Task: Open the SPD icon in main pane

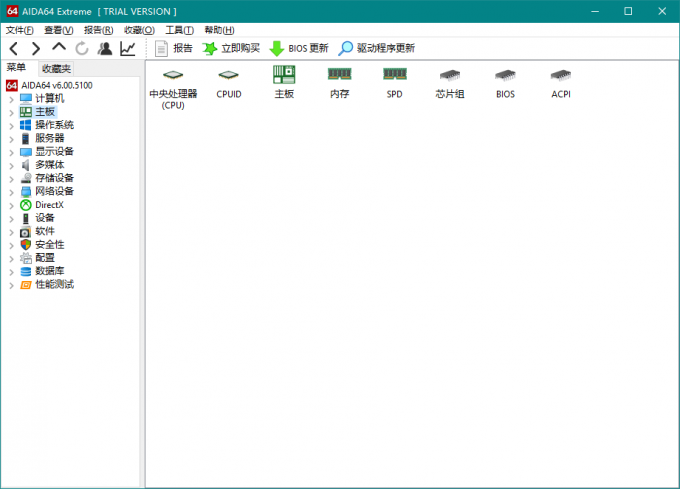Action: click(x=395, y=83)
